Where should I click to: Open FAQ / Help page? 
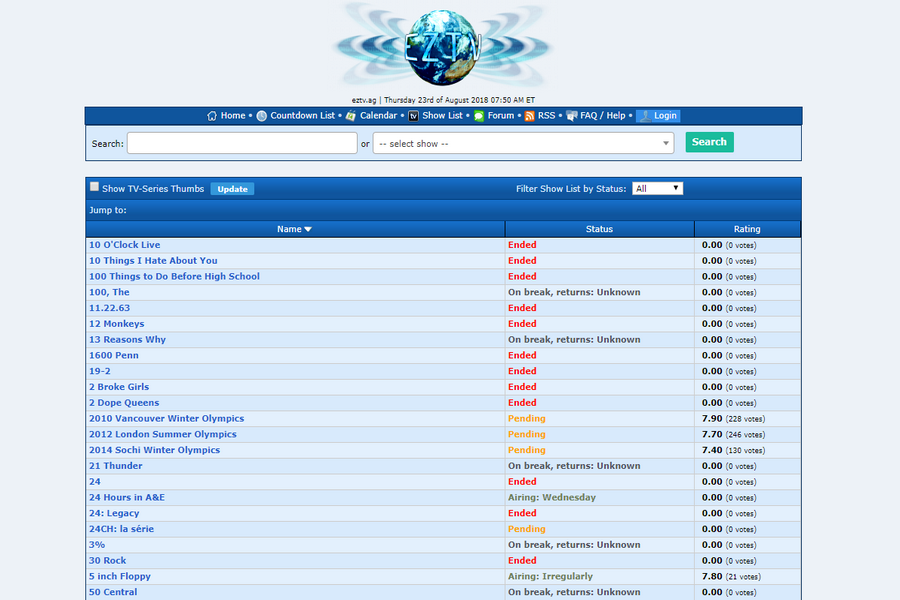603,115
